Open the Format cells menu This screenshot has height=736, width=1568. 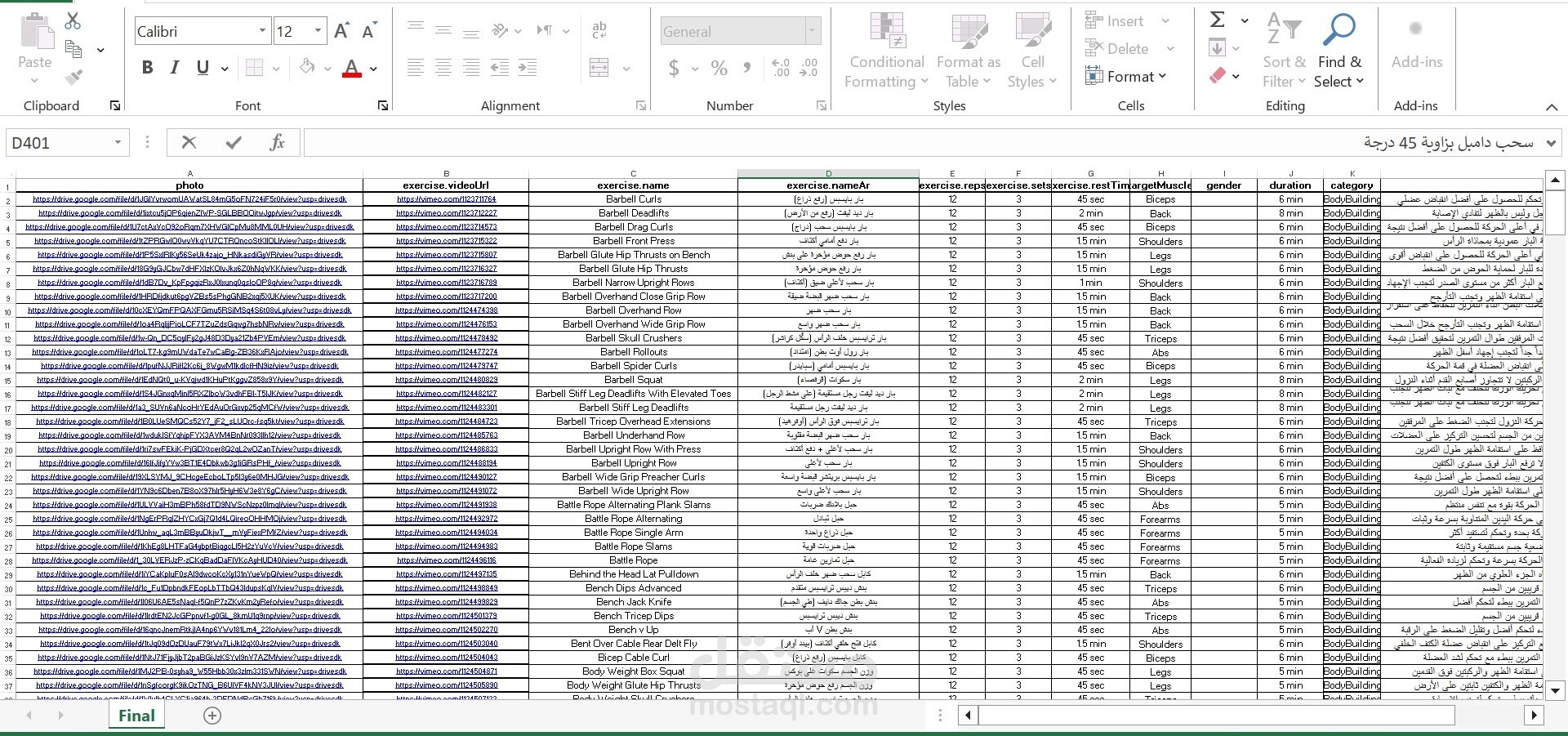[x=1125, y=77]
